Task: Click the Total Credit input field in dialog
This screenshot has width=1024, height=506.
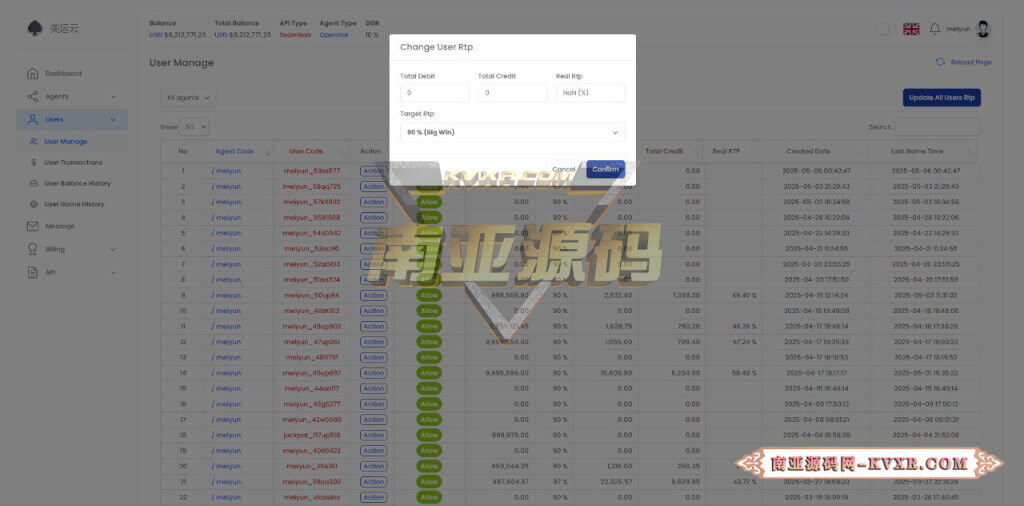Action: click(513, 93)
